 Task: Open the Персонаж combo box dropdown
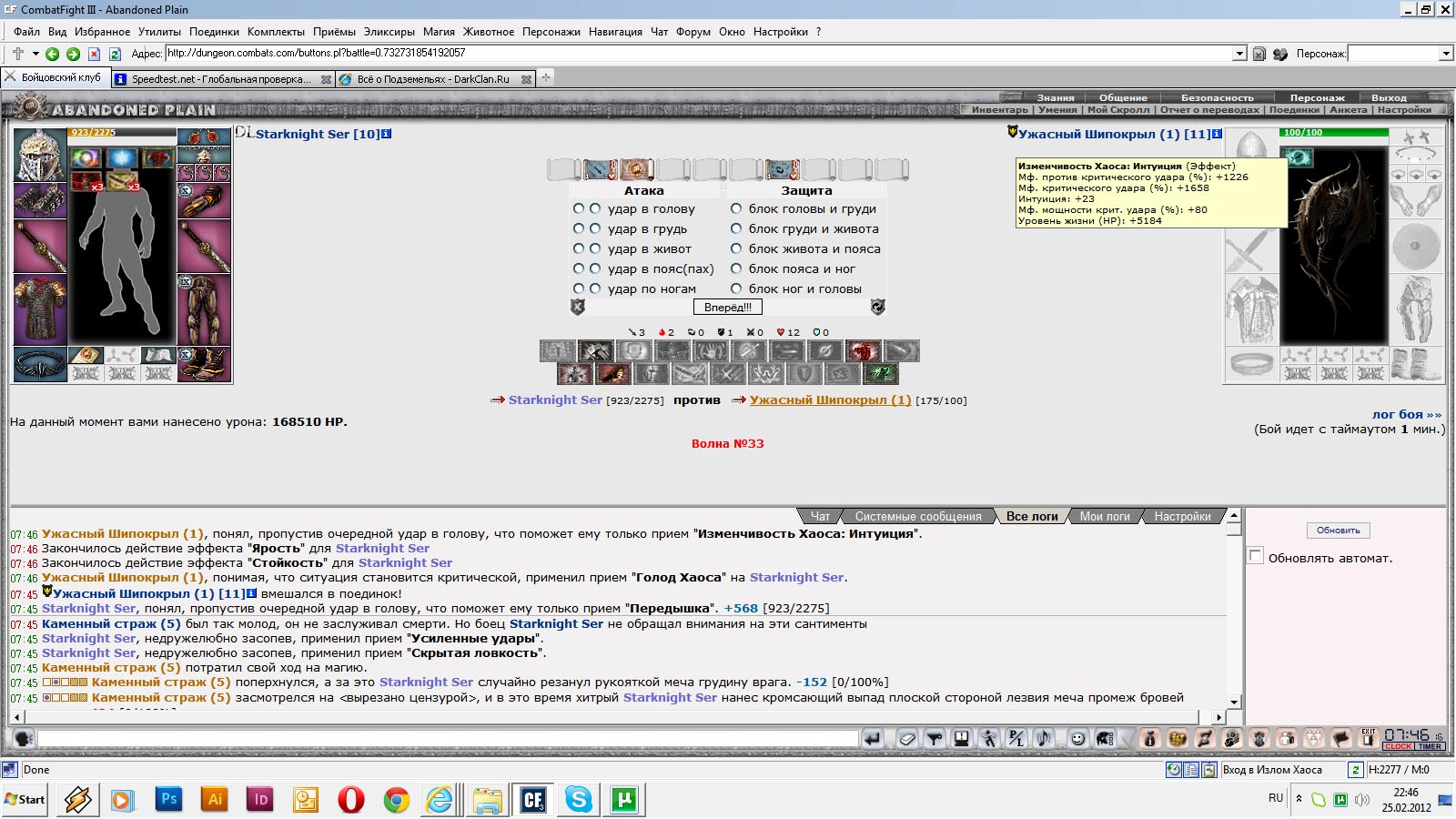pyautogui.click(x=1446, y=54)
